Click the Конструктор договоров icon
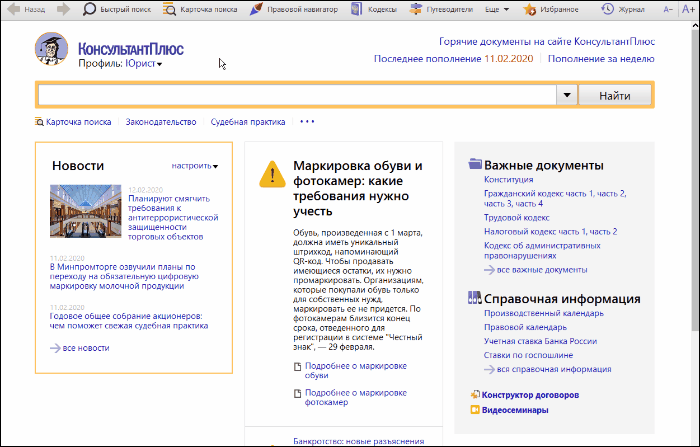This screenshot has width=700, height=447. (475, 395)
